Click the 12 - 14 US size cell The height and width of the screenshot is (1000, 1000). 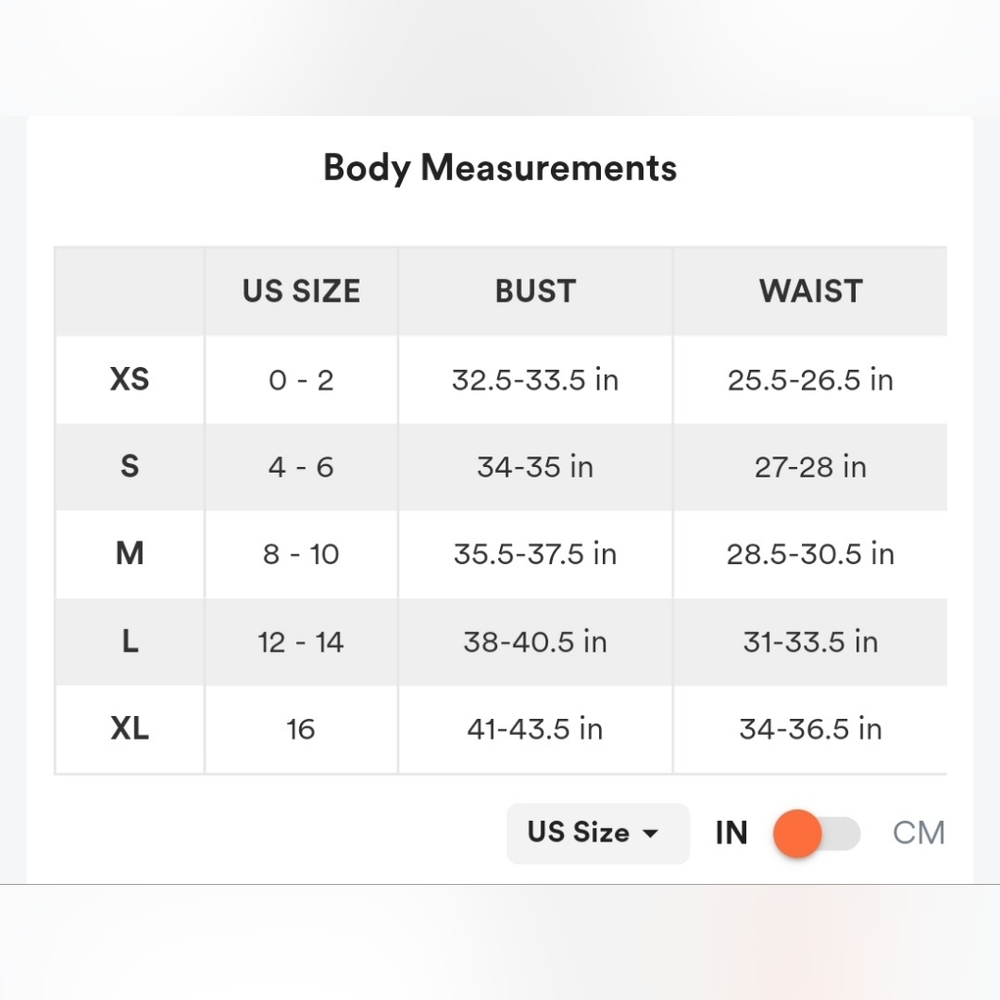301,642
